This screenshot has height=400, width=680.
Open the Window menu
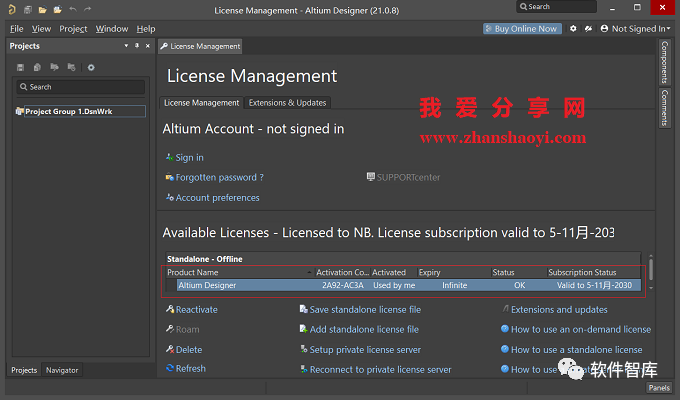pyautogui.click(x=112, y=29)
